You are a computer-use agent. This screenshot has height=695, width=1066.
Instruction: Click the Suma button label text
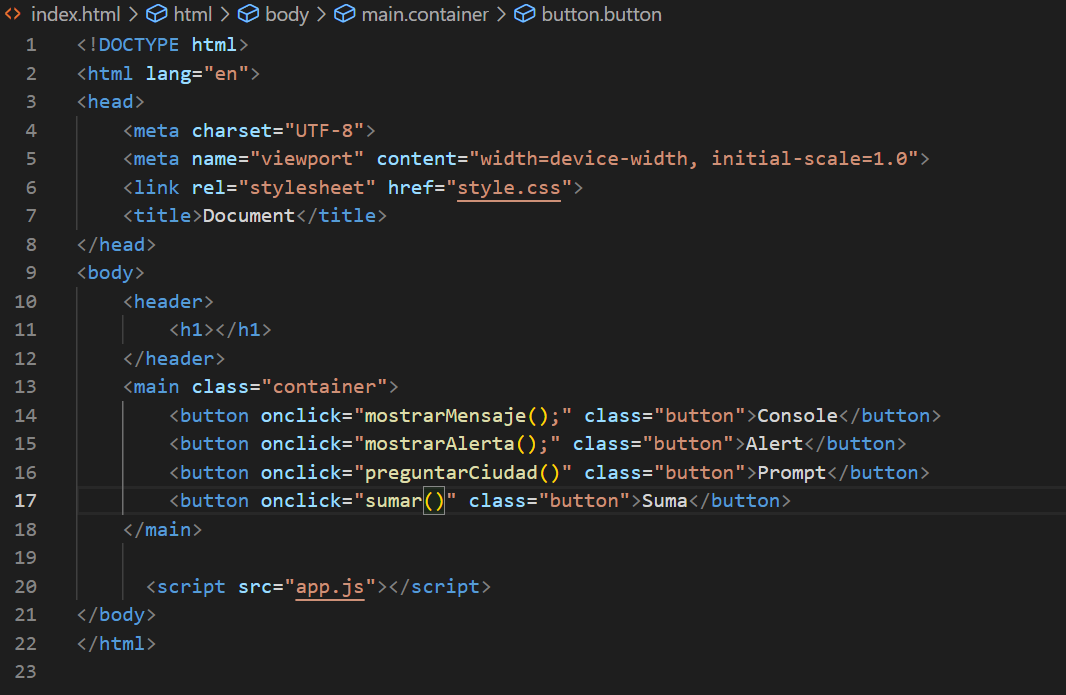[x=665, y=501]
